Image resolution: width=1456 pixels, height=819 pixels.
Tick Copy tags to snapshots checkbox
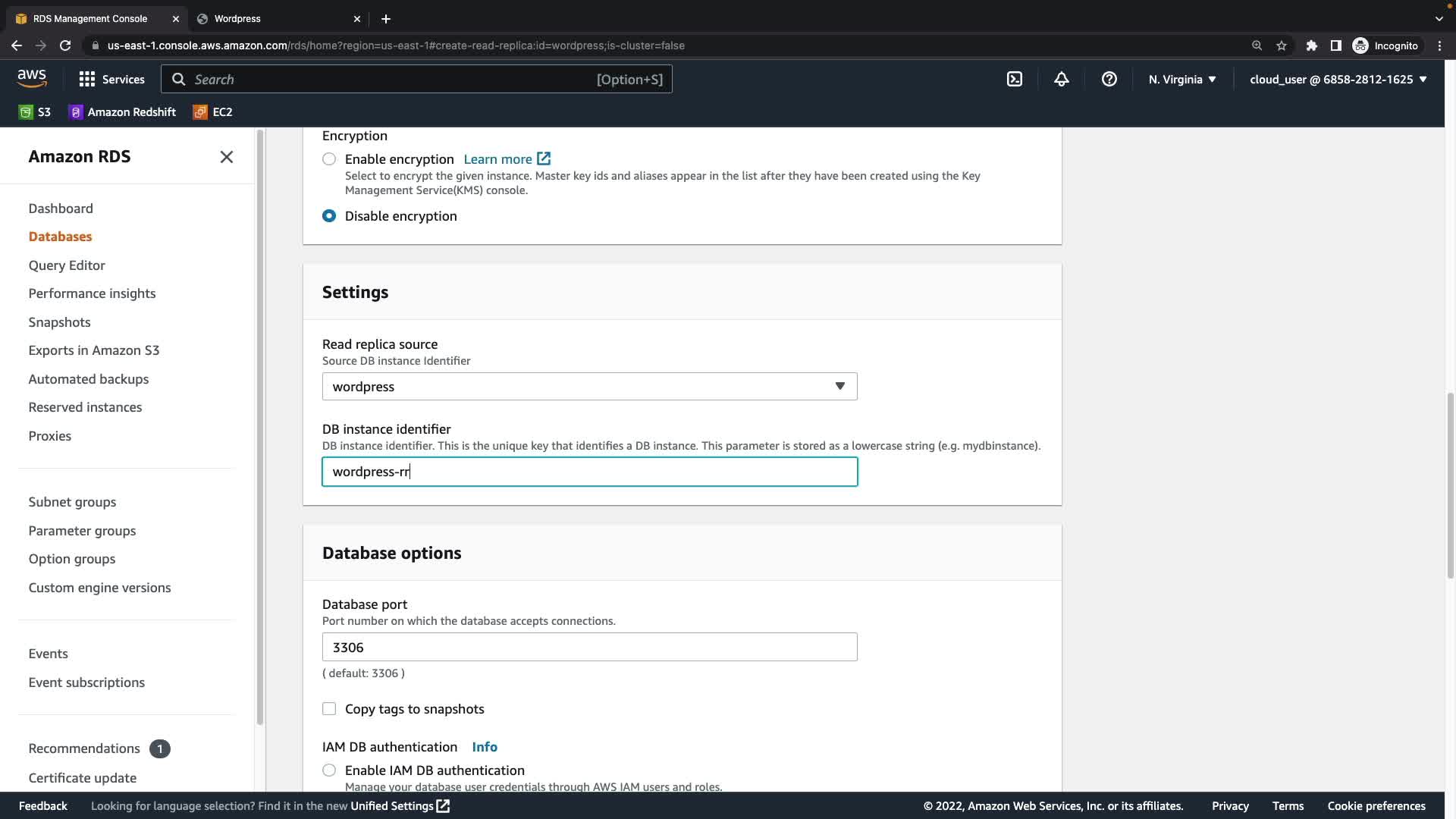(x=329, y=709)
